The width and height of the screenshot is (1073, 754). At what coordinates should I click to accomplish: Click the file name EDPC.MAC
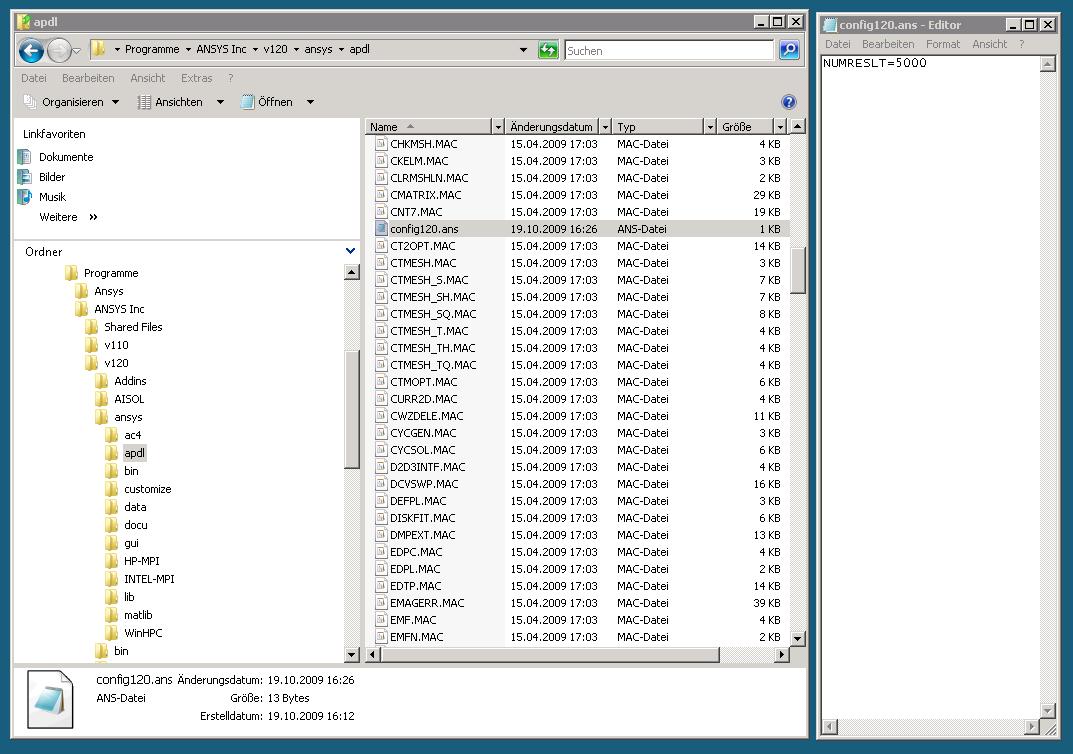pyautogui.click(x=415, y=552)
